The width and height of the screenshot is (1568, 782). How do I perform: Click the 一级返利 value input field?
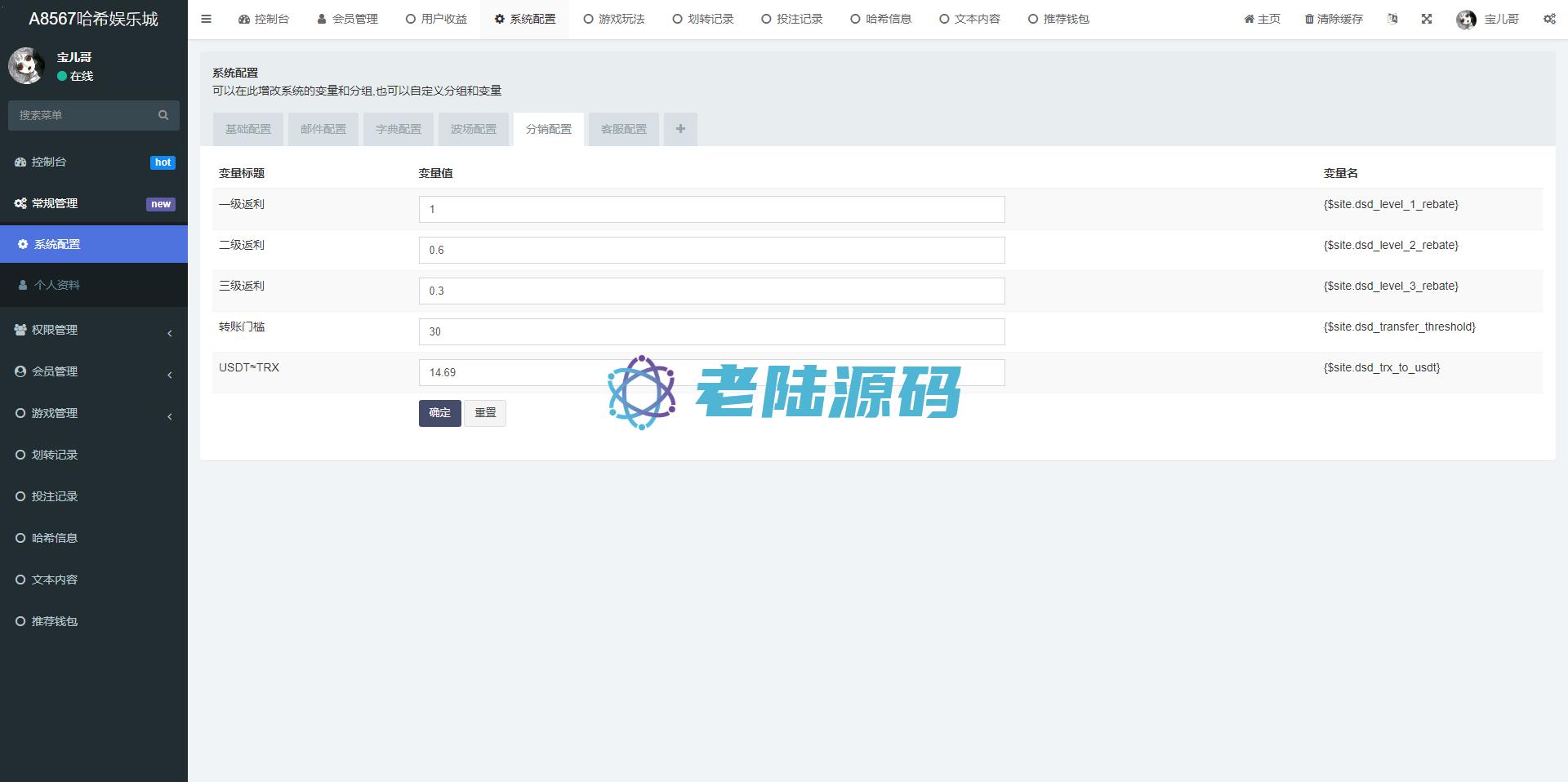click(x=711, y=209)
